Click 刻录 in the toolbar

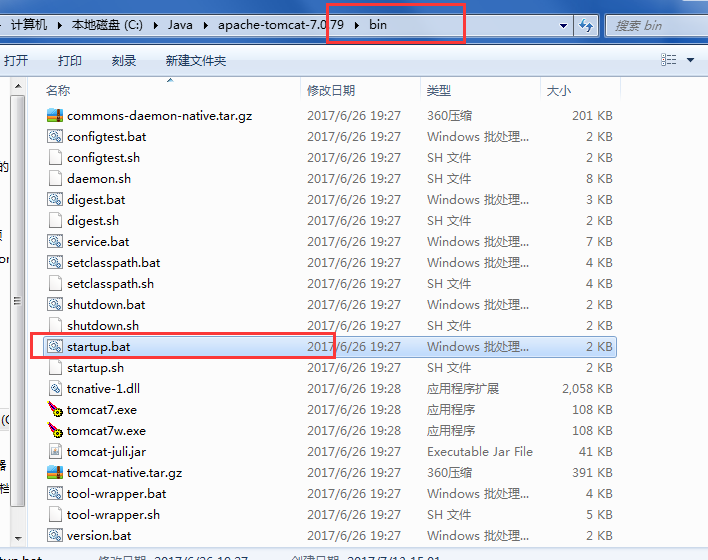pos(124,61)
